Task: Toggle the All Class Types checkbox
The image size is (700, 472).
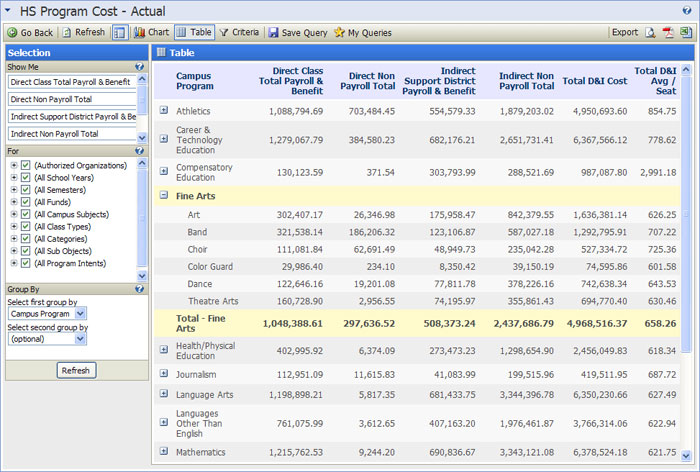Action: [x=25, y=226]
